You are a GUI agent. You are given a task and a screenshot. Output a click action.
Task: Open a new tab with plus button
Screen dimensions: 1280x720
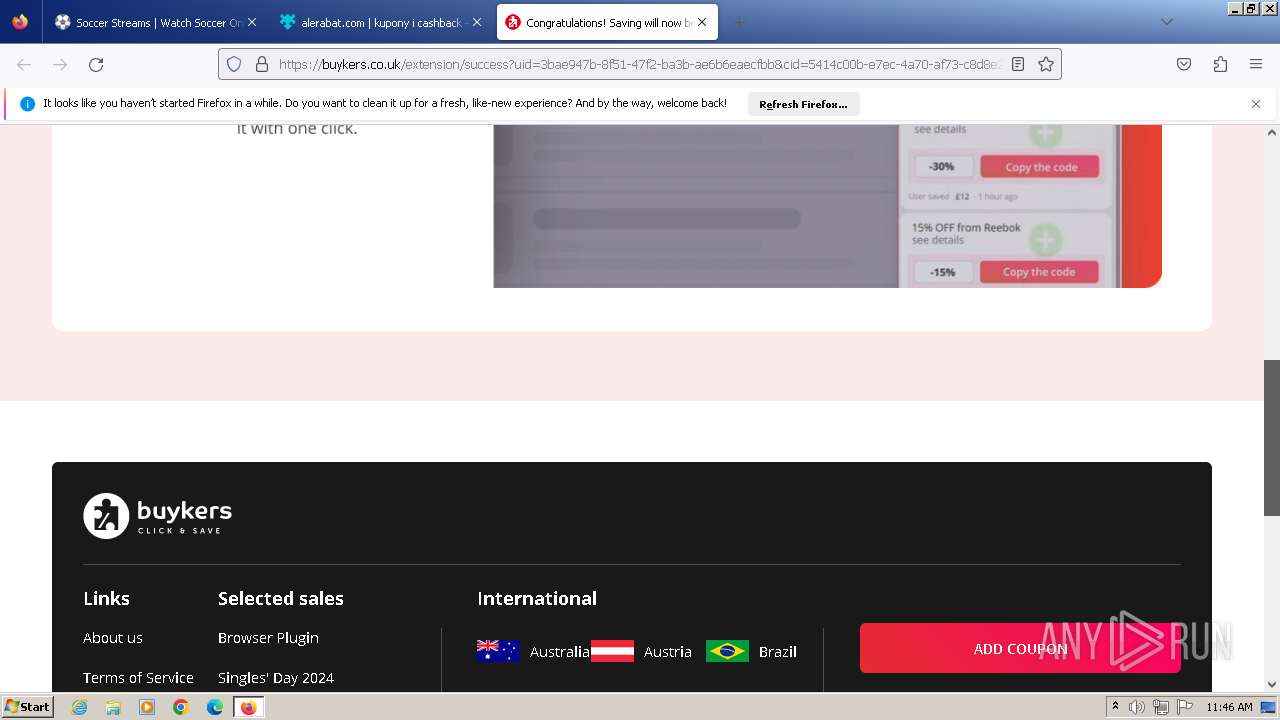point(739,22)
